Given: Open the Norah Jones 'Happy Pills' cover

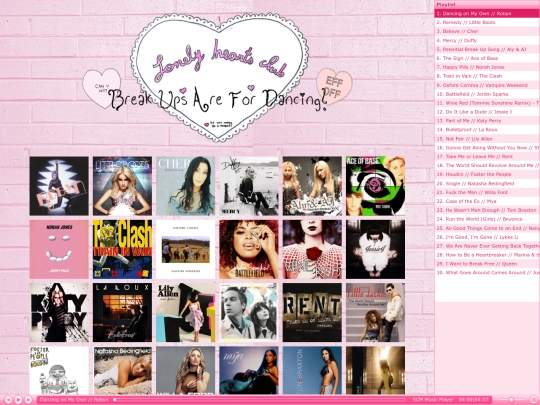Looking at the screenshot, I should click(x=59, y=249).
